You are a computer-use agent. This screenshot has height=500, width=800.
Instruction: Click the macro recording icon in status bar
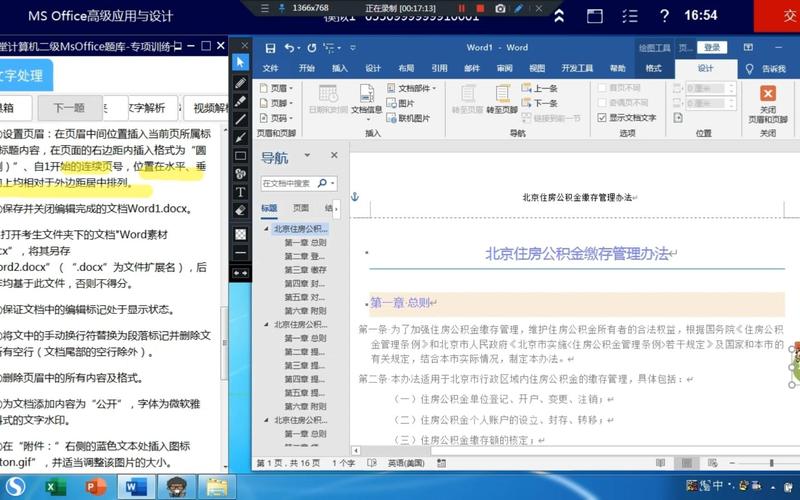[441, 463]
